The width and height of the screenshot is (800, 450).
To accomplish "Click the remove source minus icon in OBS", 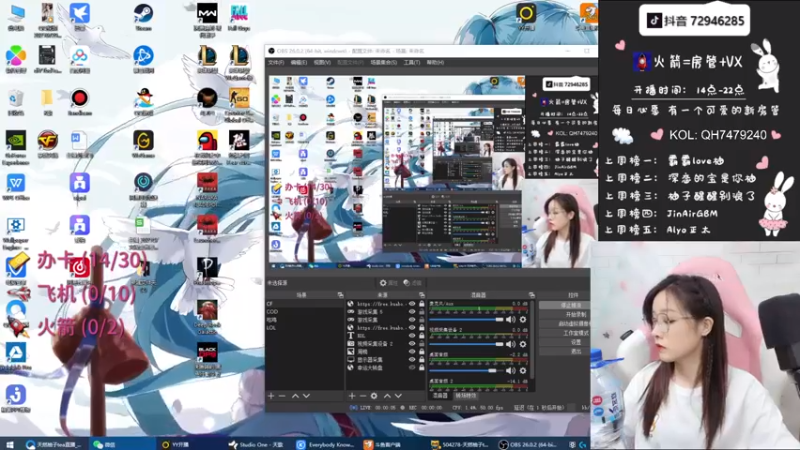I will 363,396.
